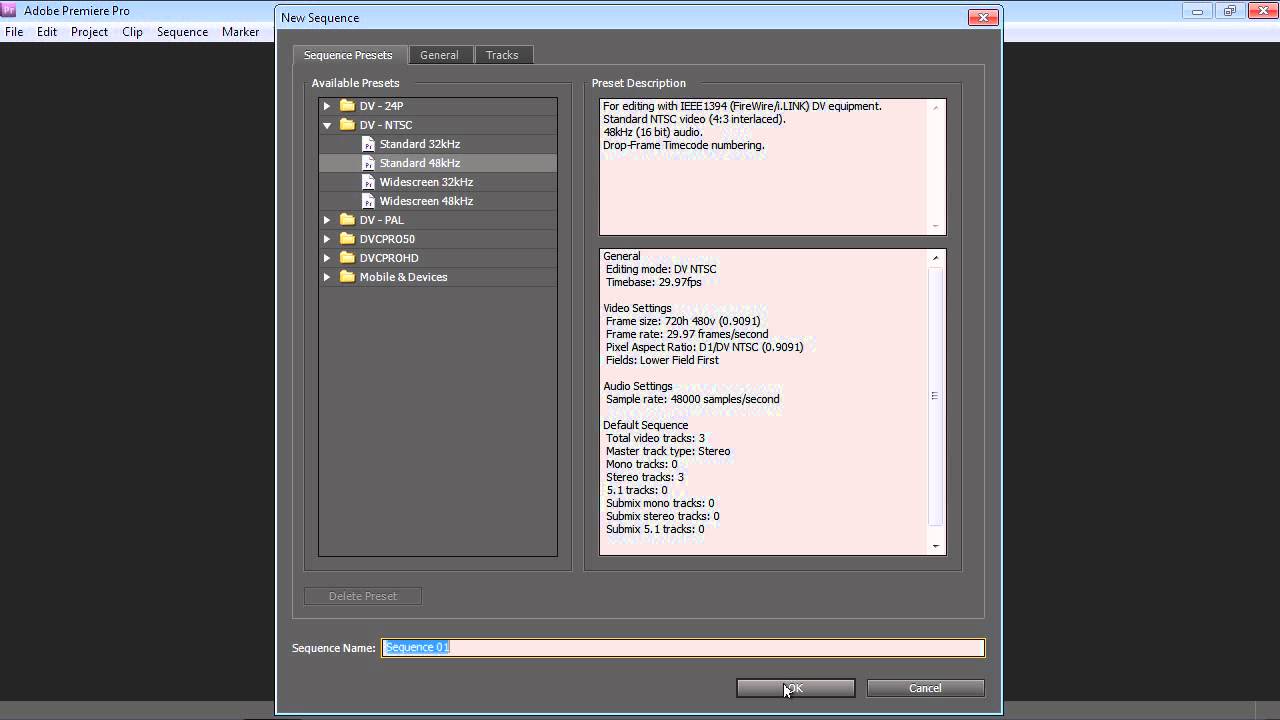Close the New Sequence dialog

(x=984, y=17)
